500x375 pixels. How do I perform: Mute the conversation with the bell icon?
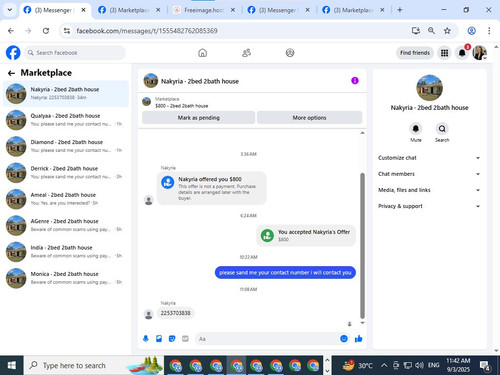[x=416, y=129]
